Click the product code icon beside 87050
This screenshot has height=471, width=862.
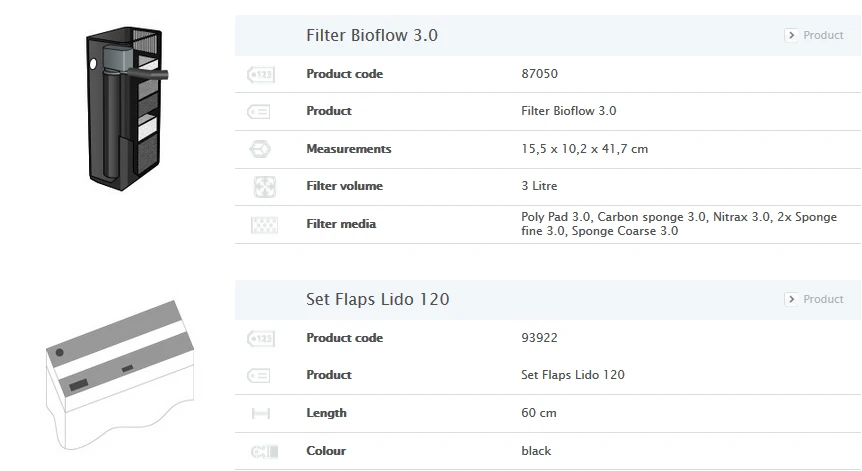tap(260, 74)
